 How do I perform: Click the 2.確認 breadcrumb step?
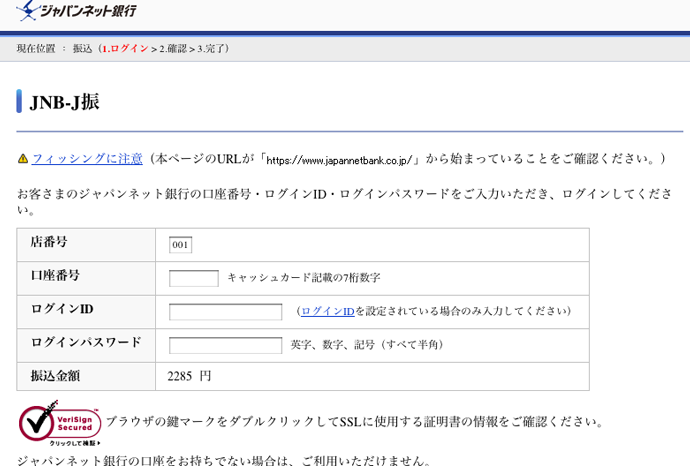tap(173, 48)
